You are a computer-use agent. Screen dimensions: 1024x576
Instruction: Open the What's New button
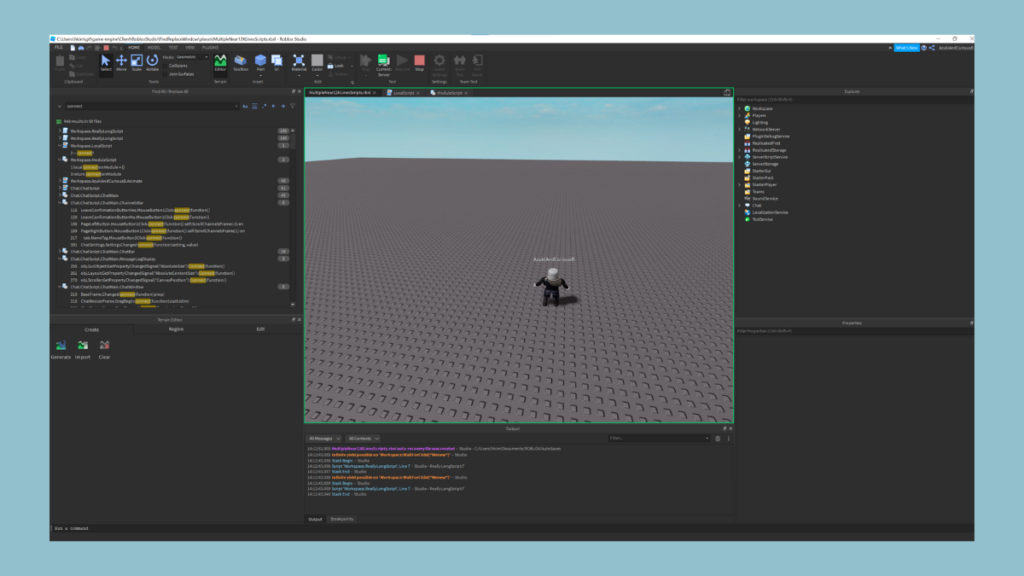pos(906,47)
